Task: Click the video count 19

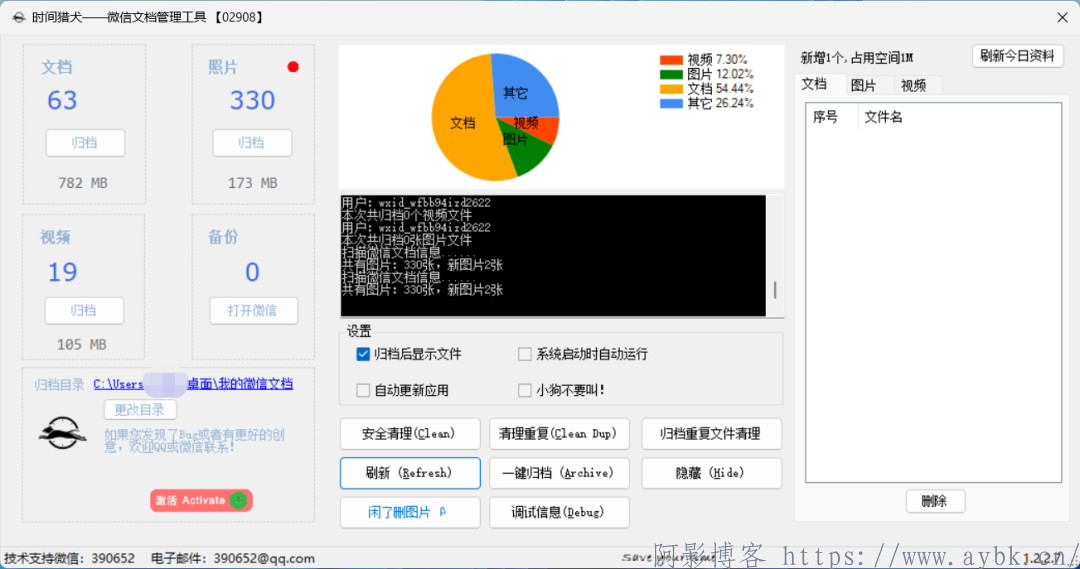Action: pyautogui.click(x=62, y=272)
